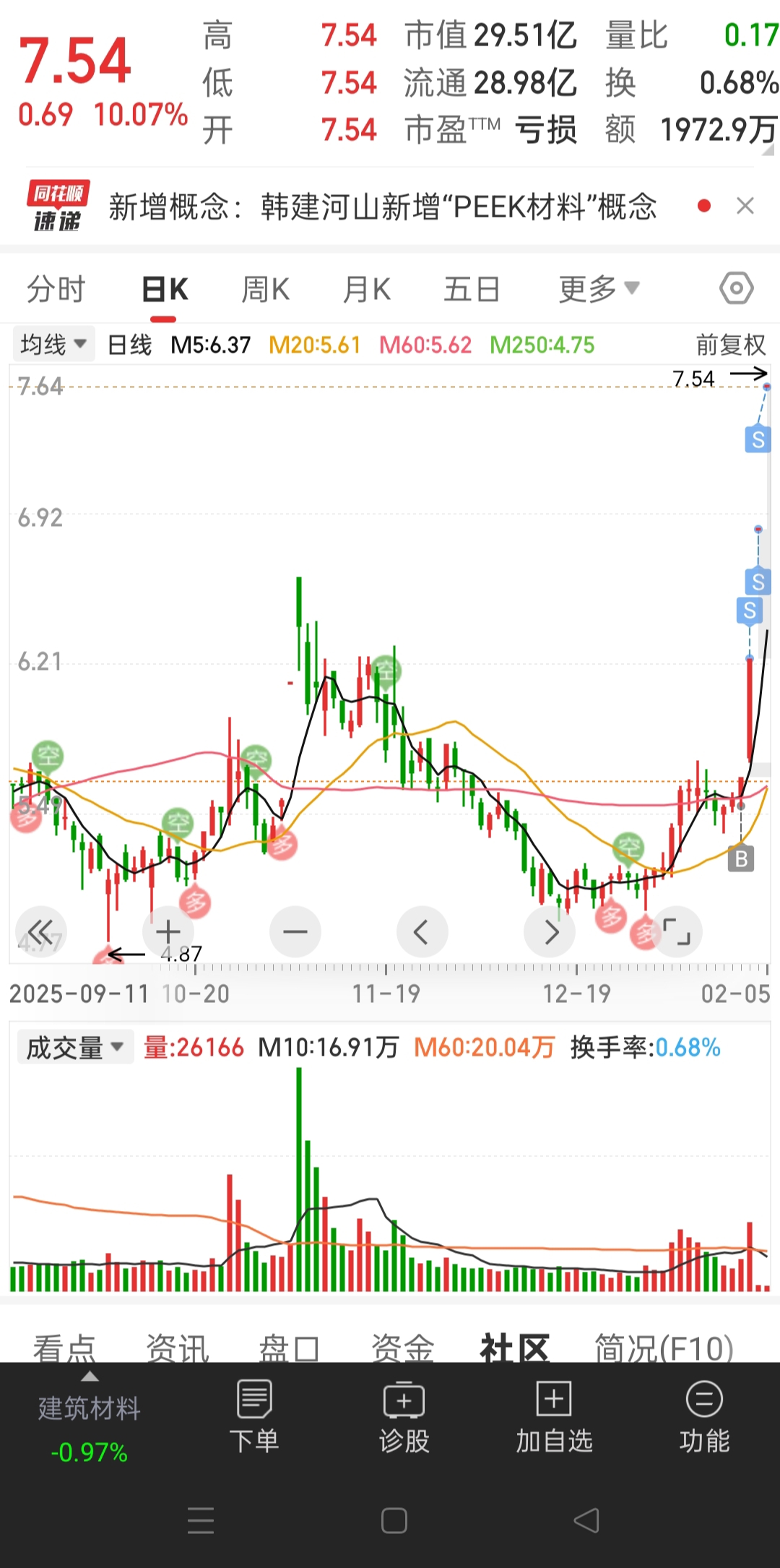
Task: Tap volume M10:16.91万 label
Action: (x=329, y=1047)
